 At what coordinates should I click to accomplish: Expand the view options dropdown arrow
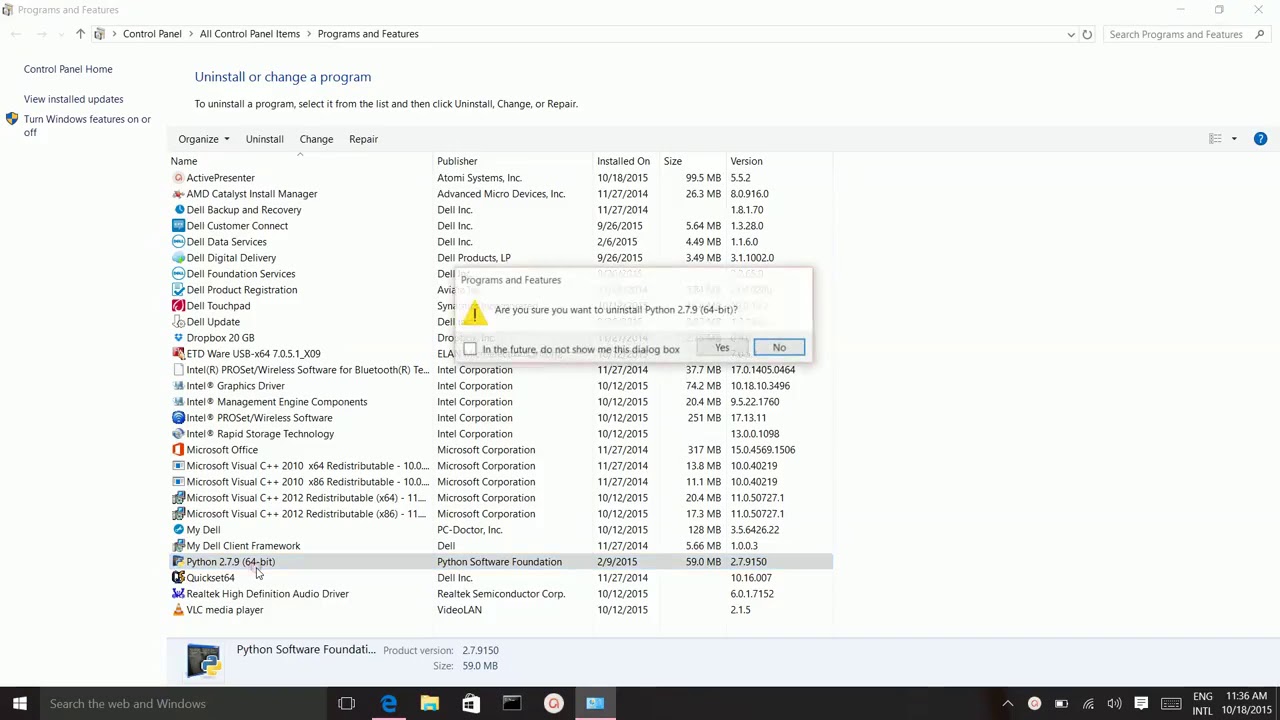pos(1234,139)
